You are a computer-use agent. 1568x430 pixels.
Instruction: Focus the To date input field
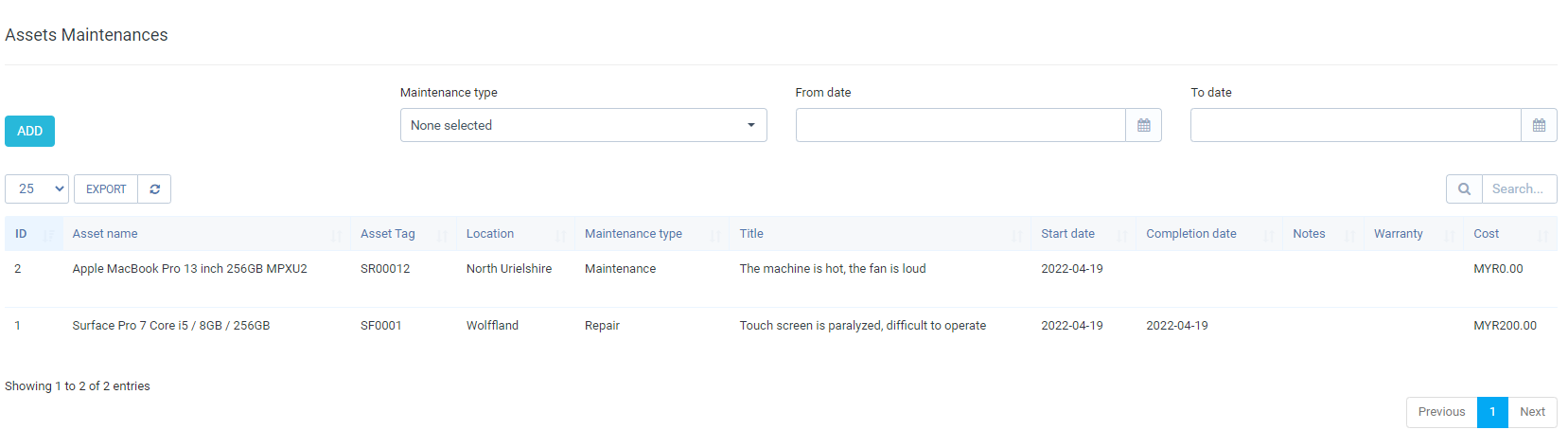1355,125
